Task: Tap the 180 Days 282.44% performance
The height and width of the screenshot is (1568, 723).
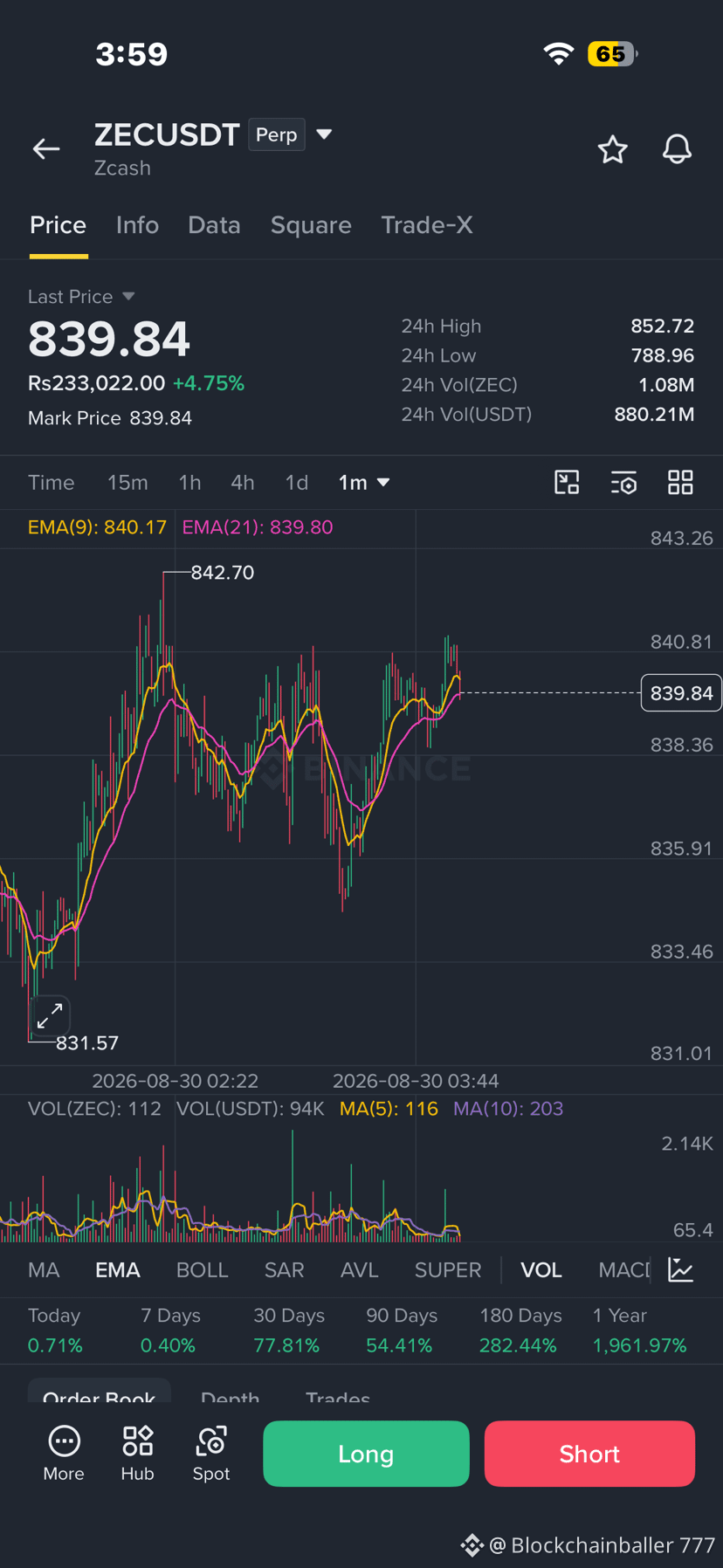Action: click(520, 1331)
